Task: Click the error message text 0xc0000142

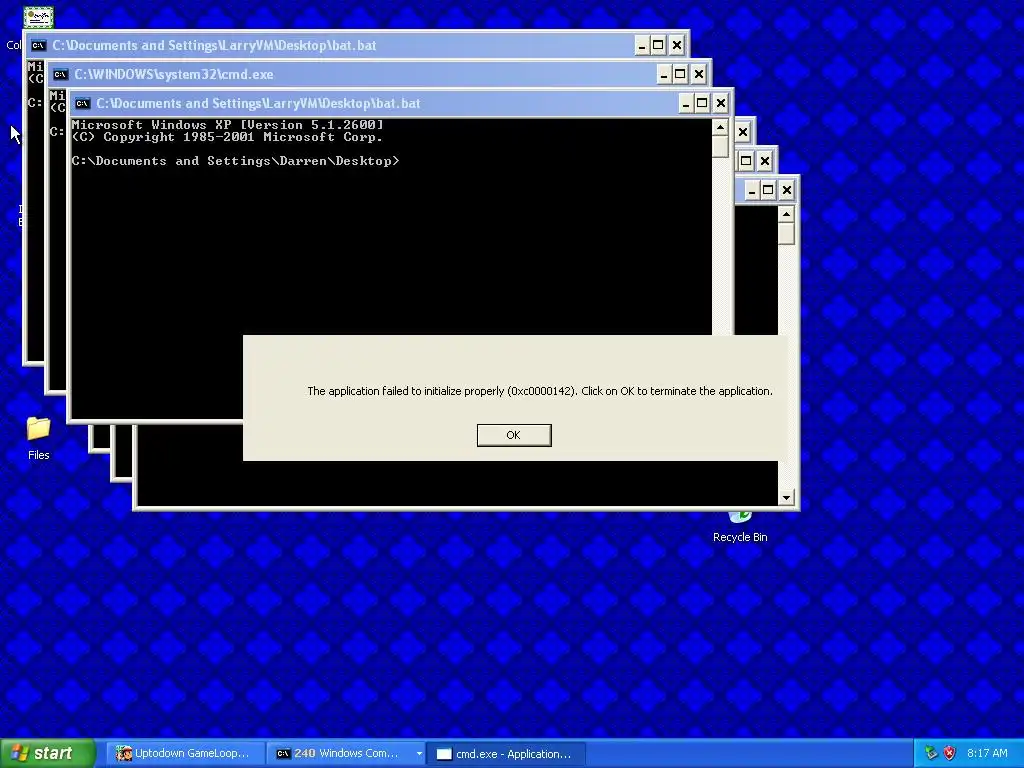Action: pos(542,391)
